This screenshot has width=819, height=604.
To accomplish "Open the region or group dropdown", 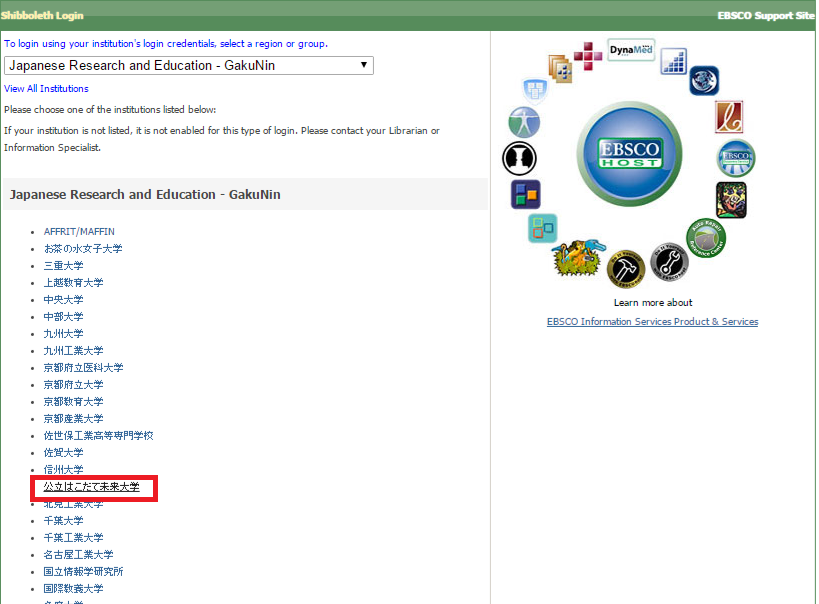I will (189, 66).
